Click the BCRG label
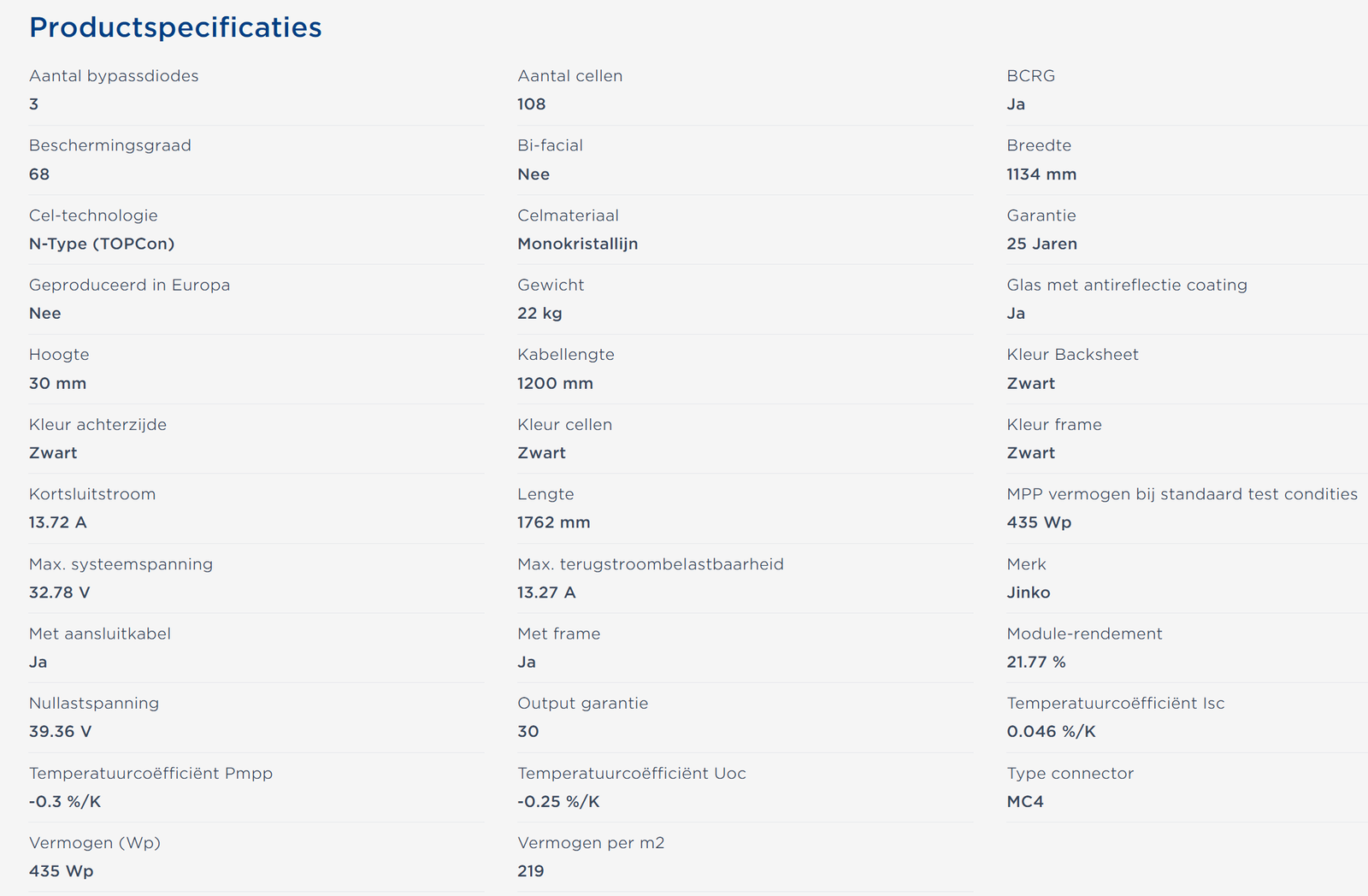 (1030, 76)
